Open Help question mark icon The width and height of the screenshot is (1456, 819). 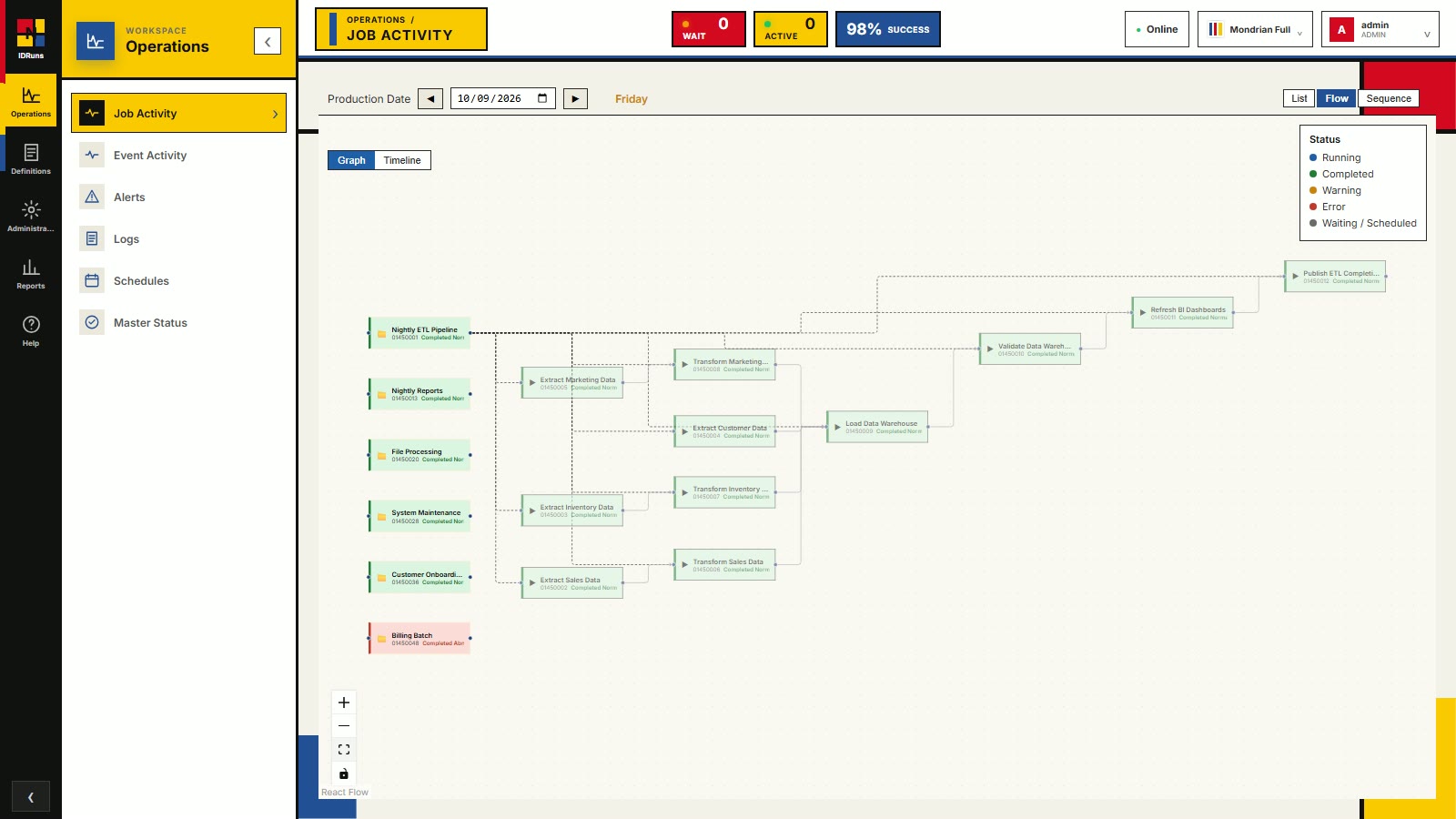point(30,332)
